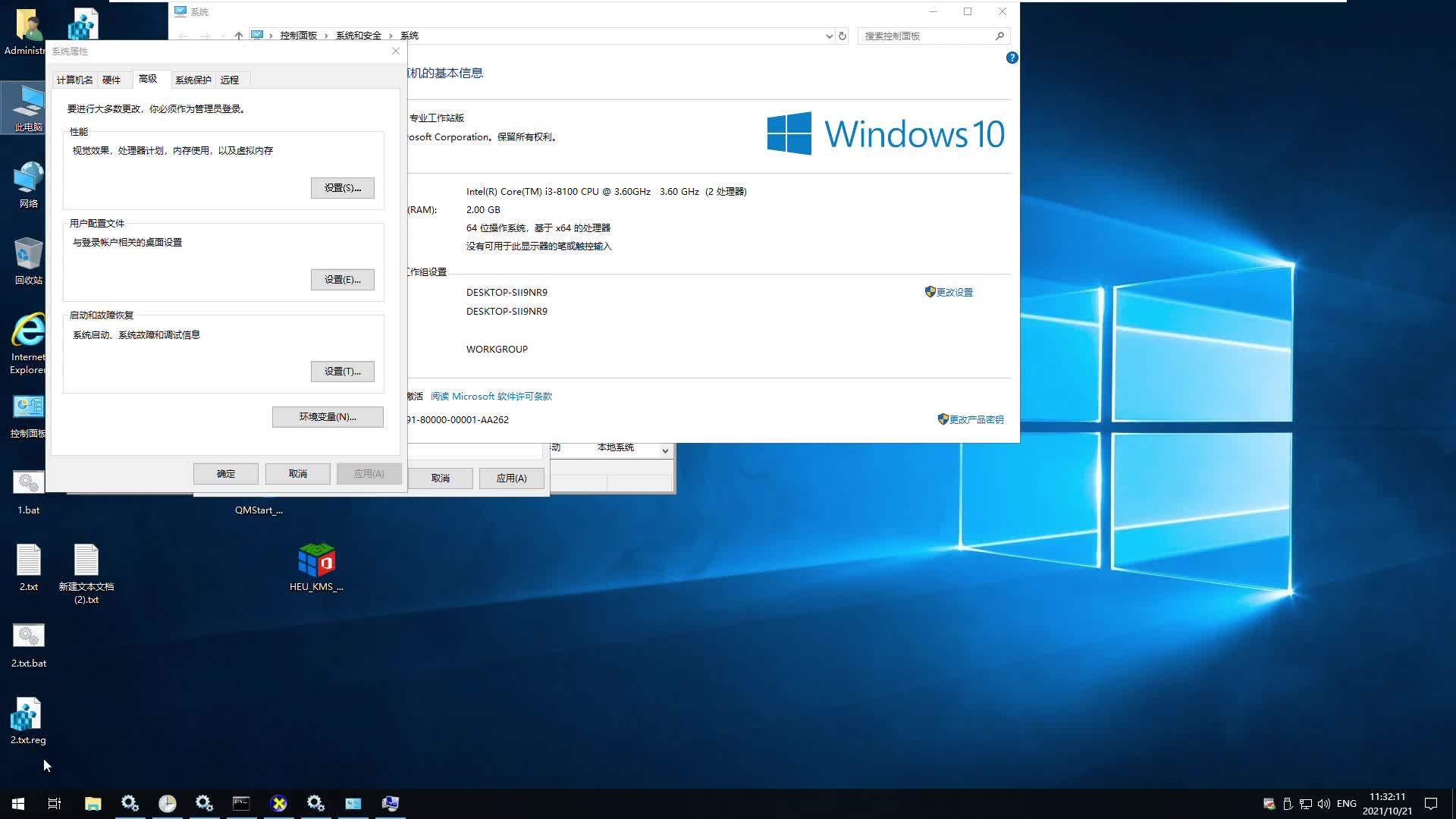Open the clock-shaped taskbar application
The height and width of the screenshot is (819, 1456).
pyautogui.click(x=167, y=803)
